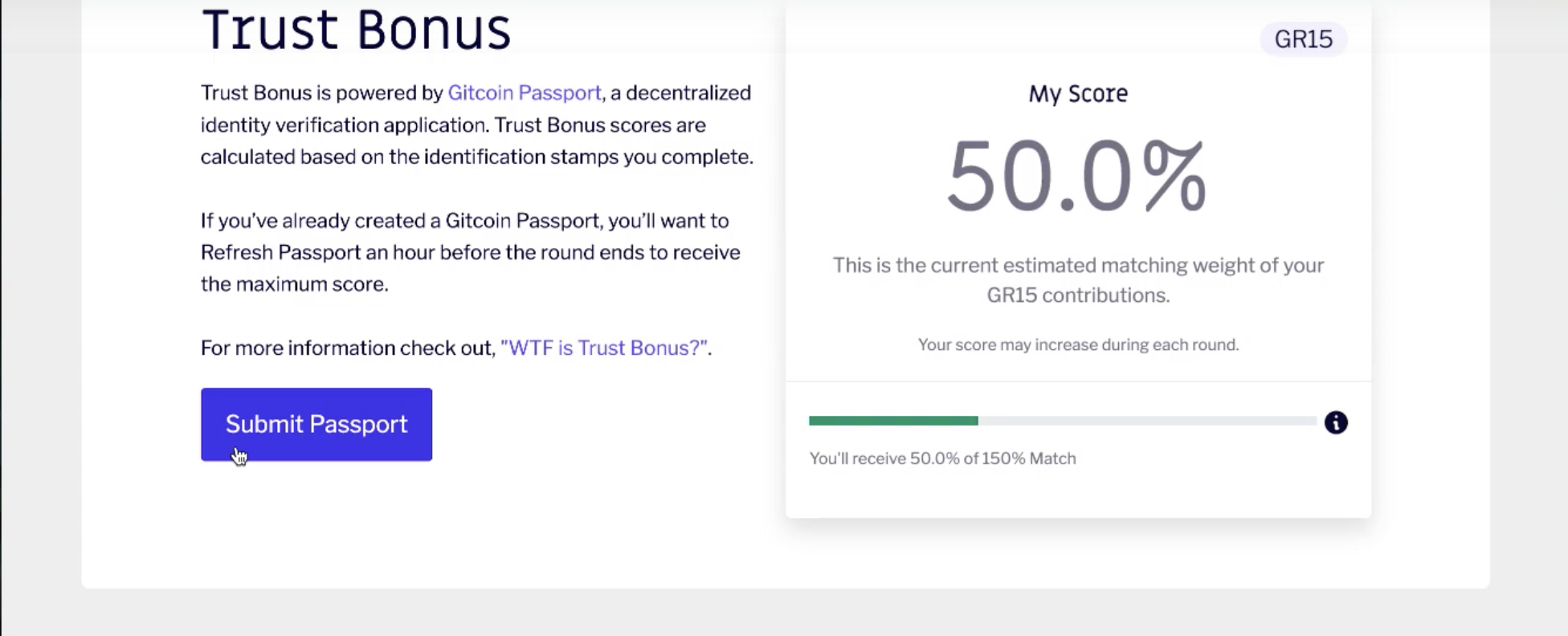Click the 'You'll receive 50.0% of 150% Match' label

click(x=942, y=458)
